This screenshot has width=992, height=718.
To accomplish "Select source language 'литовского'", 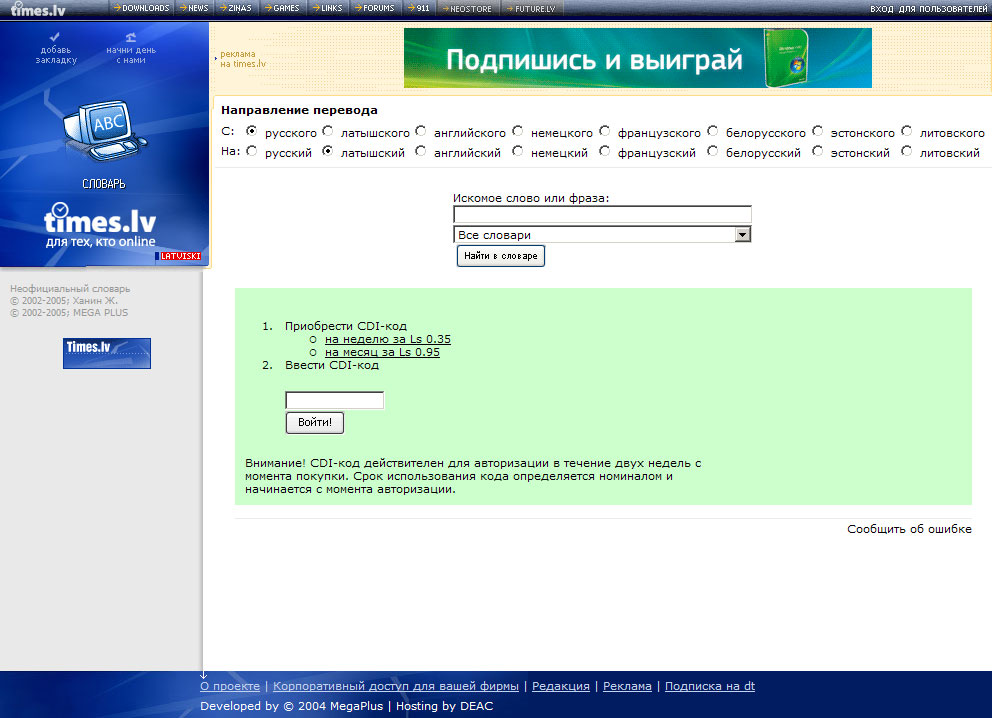I will [x=907, y=131].
